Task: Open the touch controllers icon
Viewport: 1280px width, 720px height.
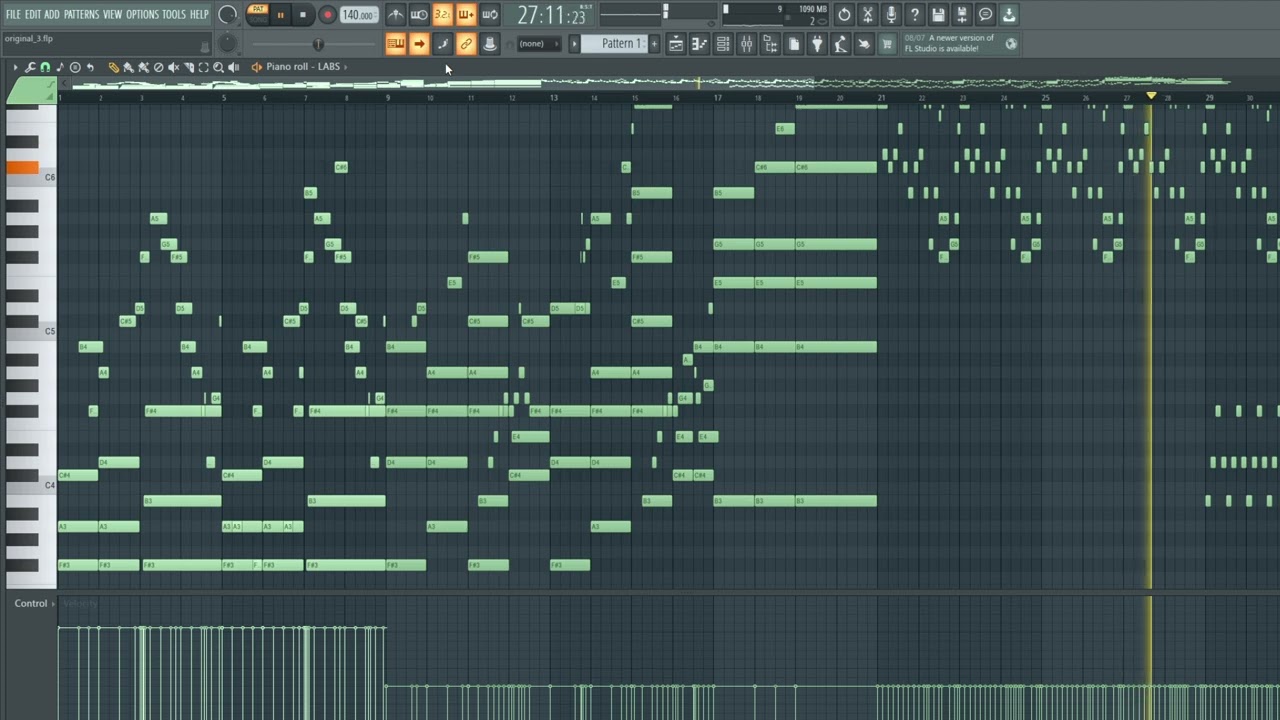Action: [864, 44]
